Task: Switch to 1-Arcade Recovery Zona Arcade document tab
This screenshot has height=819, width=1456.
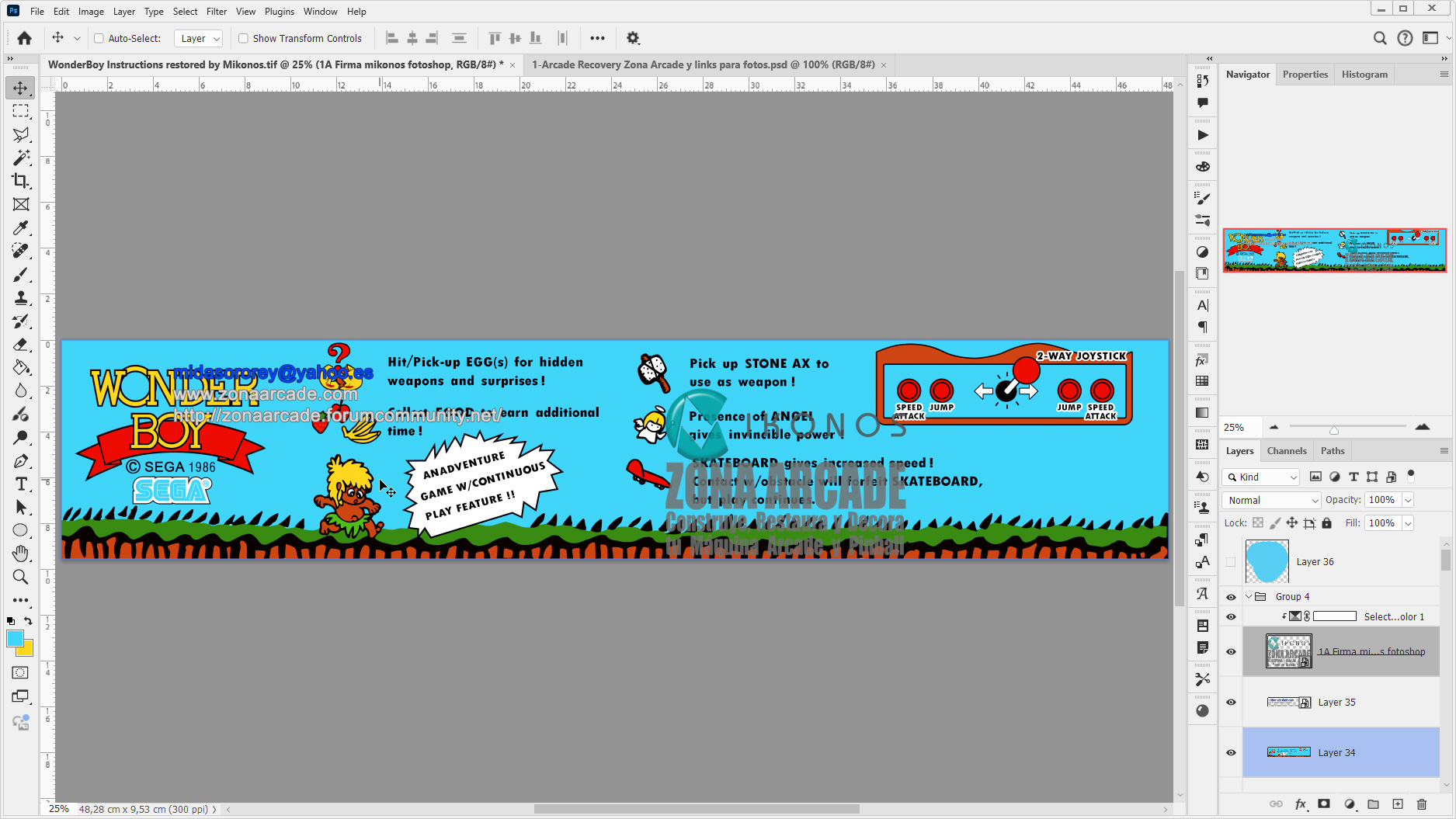Action: click(x=703, y=64)
